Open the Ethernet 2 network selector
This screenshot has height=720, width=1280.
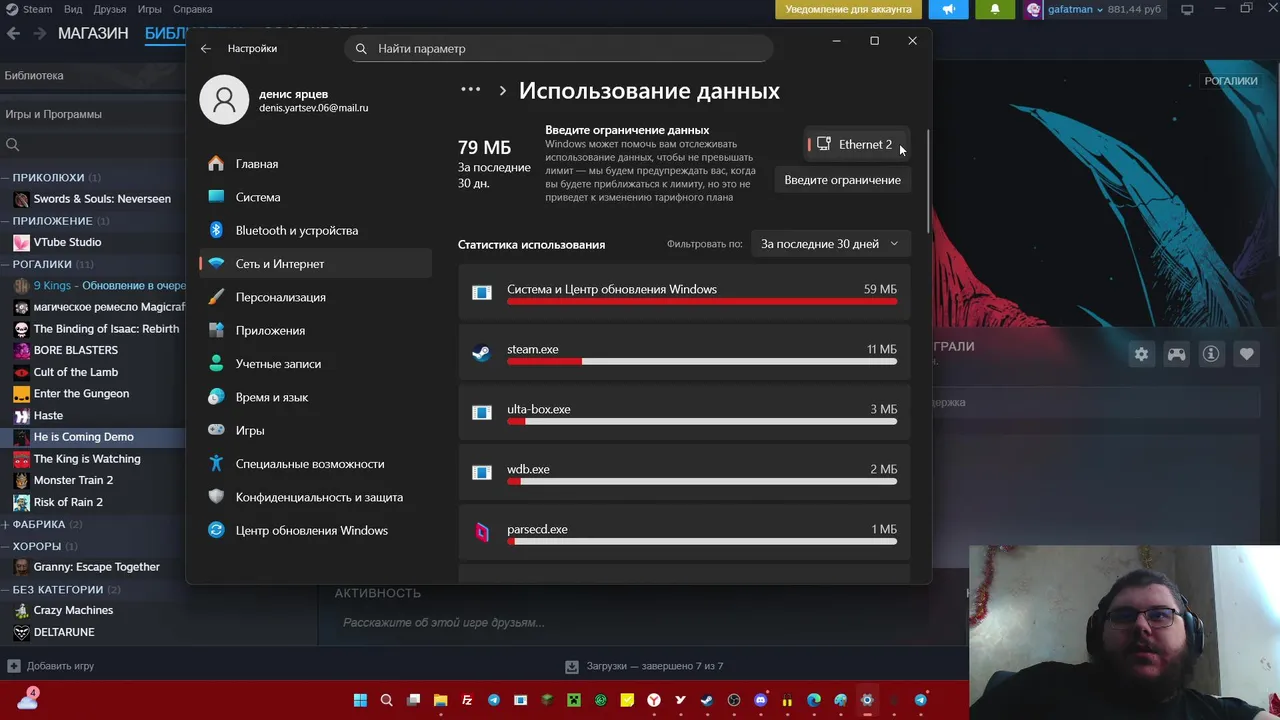856,144
